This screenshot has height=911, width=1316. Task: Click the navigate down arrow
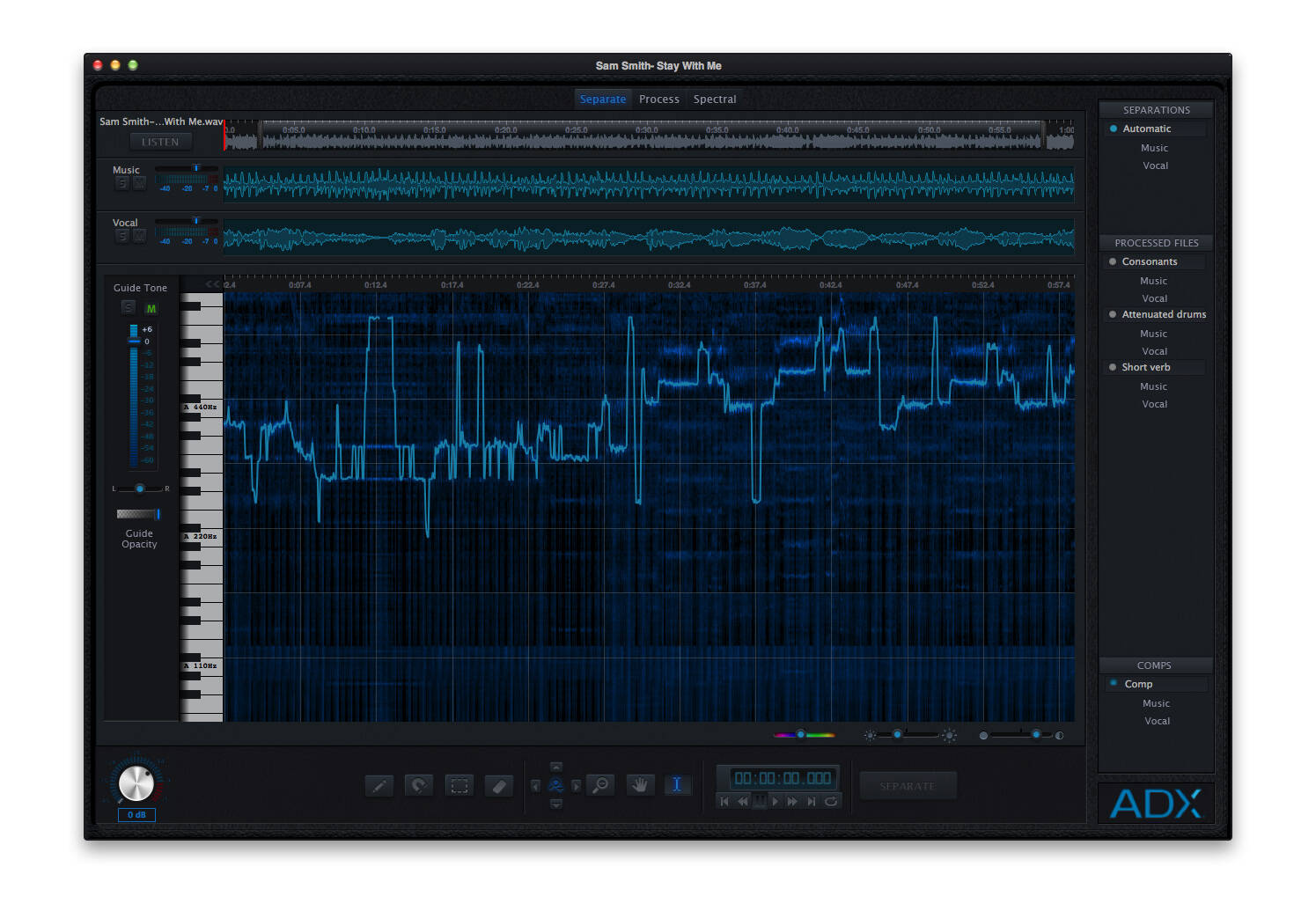[556, 804]
